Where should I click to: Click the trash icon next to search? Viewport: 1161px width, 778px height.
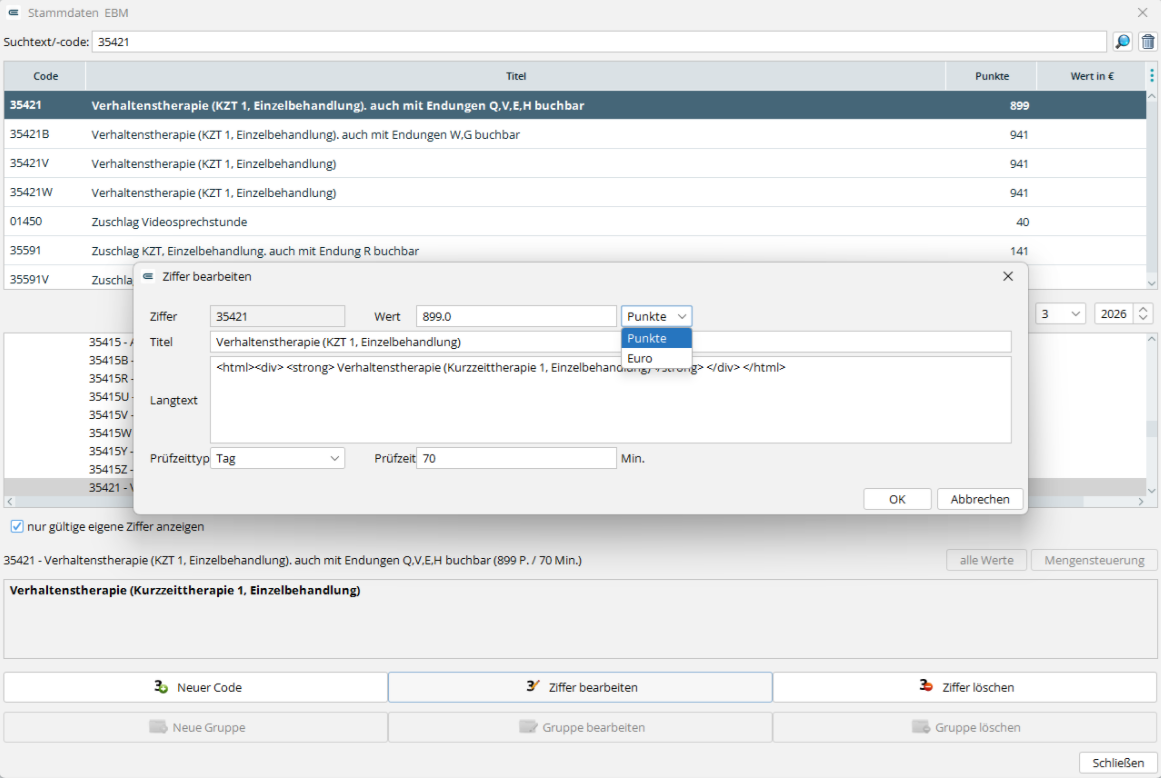pyautogui.click(x=1148, y=42)
